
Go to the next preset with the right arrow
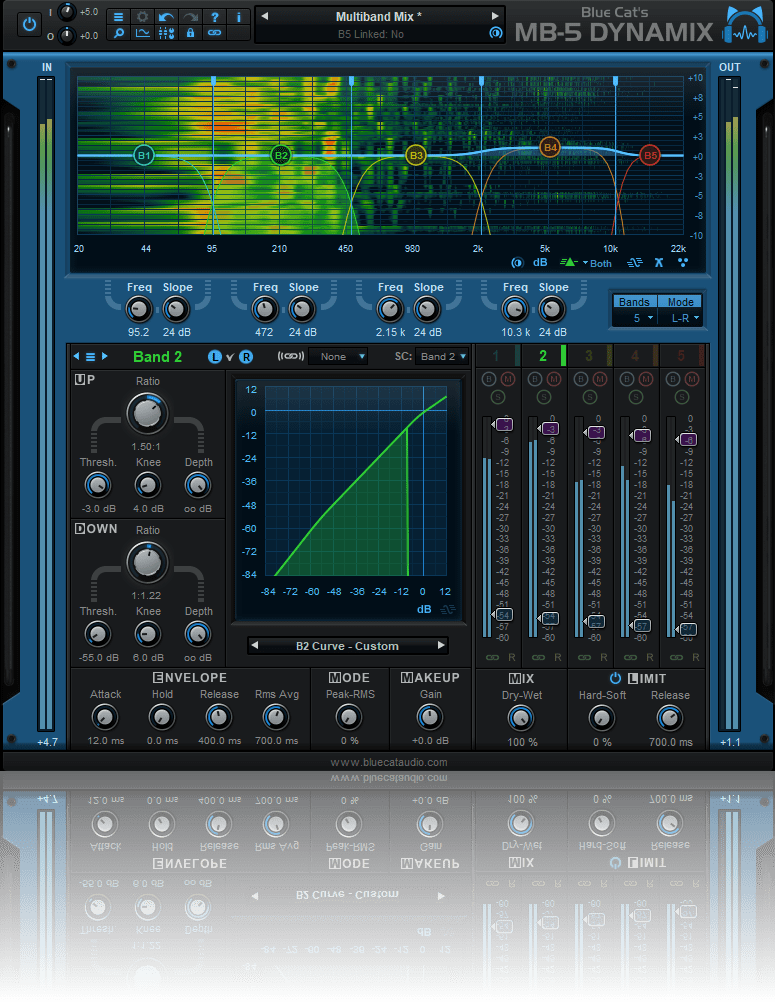point(494,16)
